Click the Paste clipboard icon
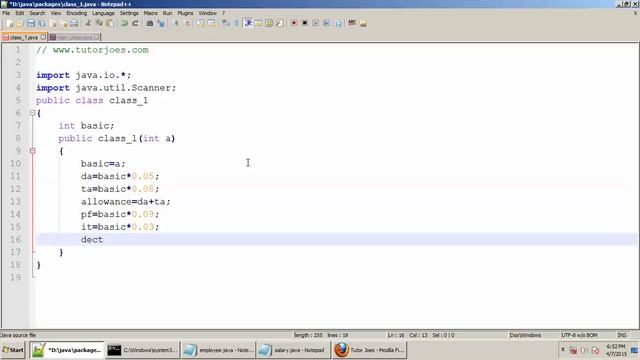640x360 pixels. tap(110, 23)
